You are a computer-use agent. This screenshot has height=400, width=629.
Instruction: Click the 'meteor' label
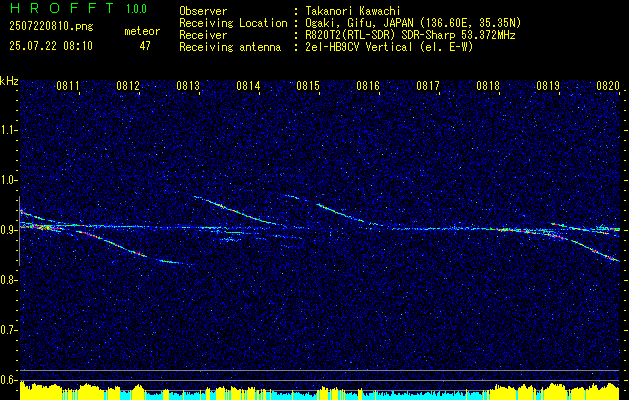[x=142, y=31]
